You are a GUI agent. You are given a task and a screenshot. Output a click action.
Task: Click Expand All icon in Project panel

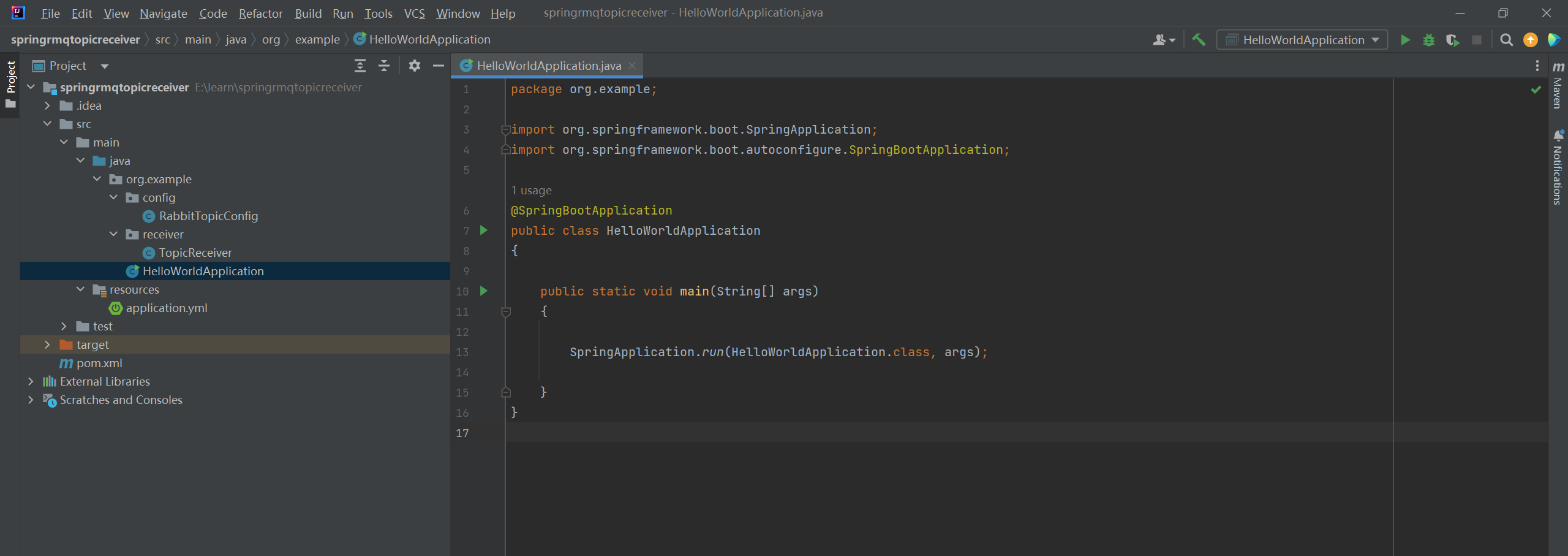tap(360, 66)
